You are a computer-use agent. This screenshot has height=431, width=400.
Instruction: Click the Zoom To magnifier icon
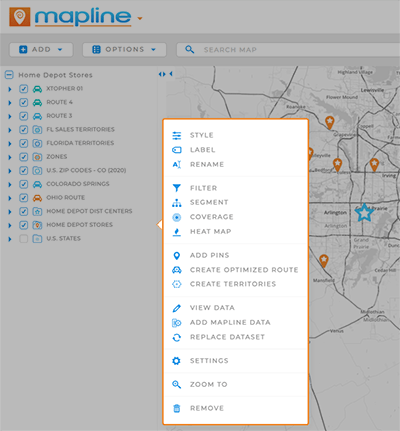point(177,385)
